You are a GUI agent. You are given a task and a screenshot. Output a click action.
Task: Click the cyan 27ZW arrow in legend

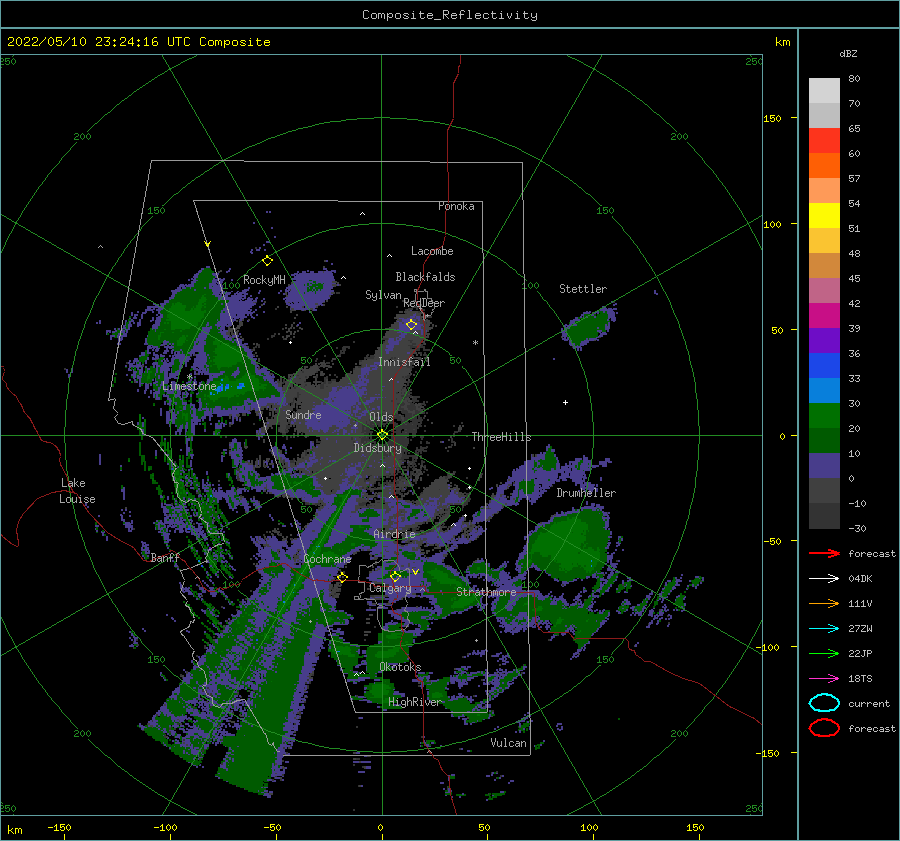[824, 628]
